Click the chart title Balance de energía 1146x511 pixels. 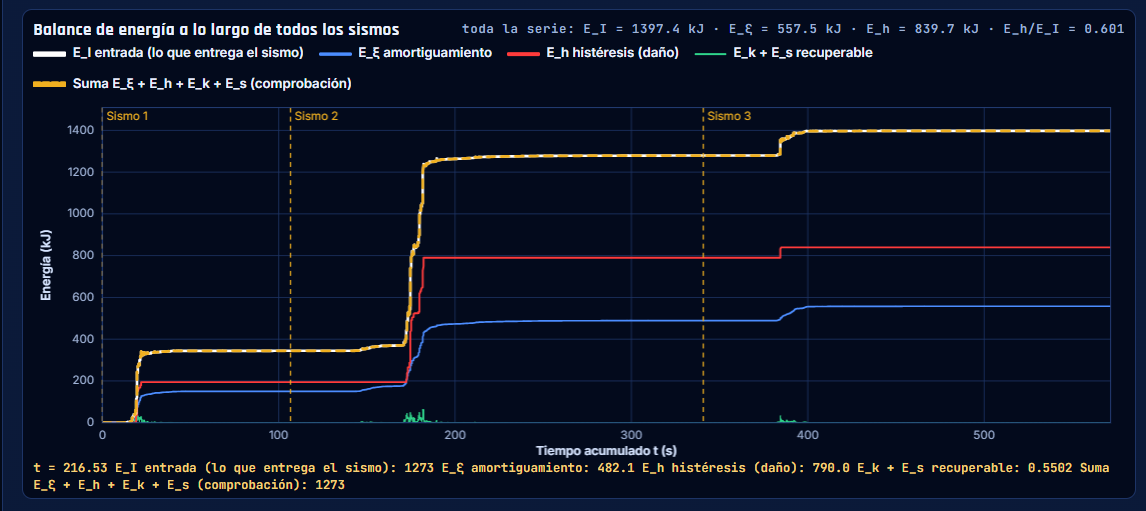pos(216,30)
